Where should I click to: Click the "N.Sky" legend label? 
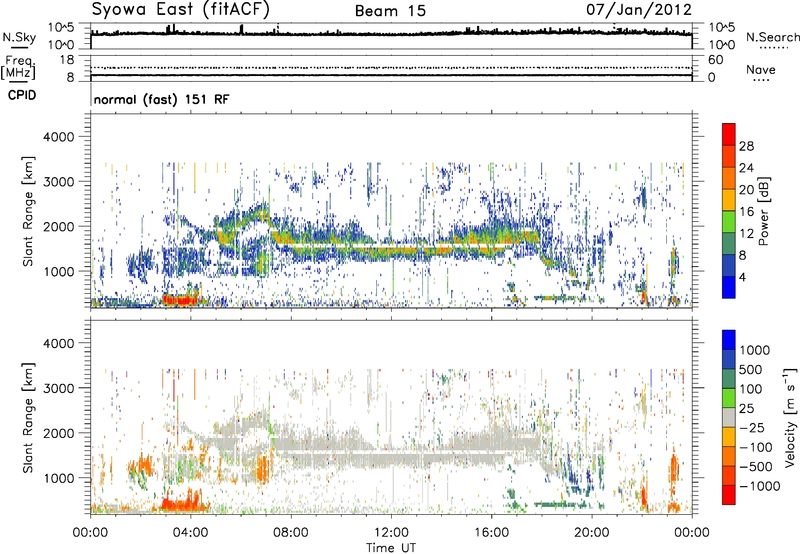(x=19, y=37)
